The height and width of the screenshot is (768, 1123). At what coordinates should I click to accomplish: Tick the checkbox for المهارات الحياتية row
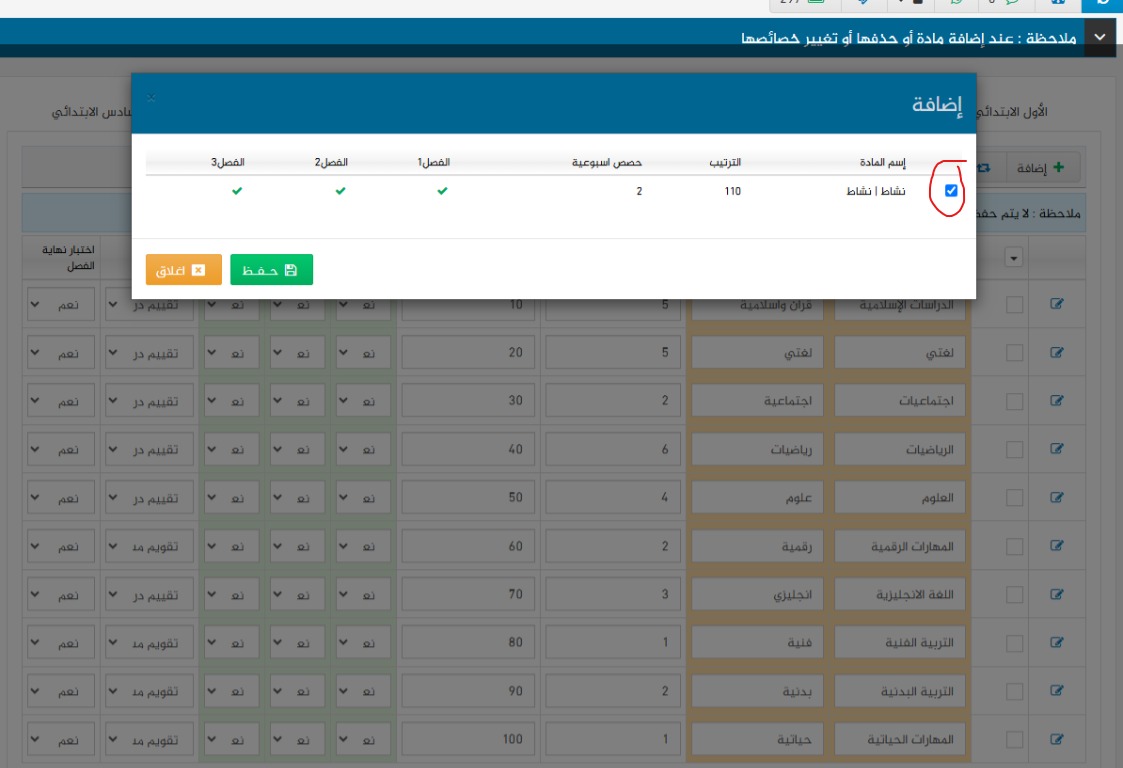[x=1014, y=740]
